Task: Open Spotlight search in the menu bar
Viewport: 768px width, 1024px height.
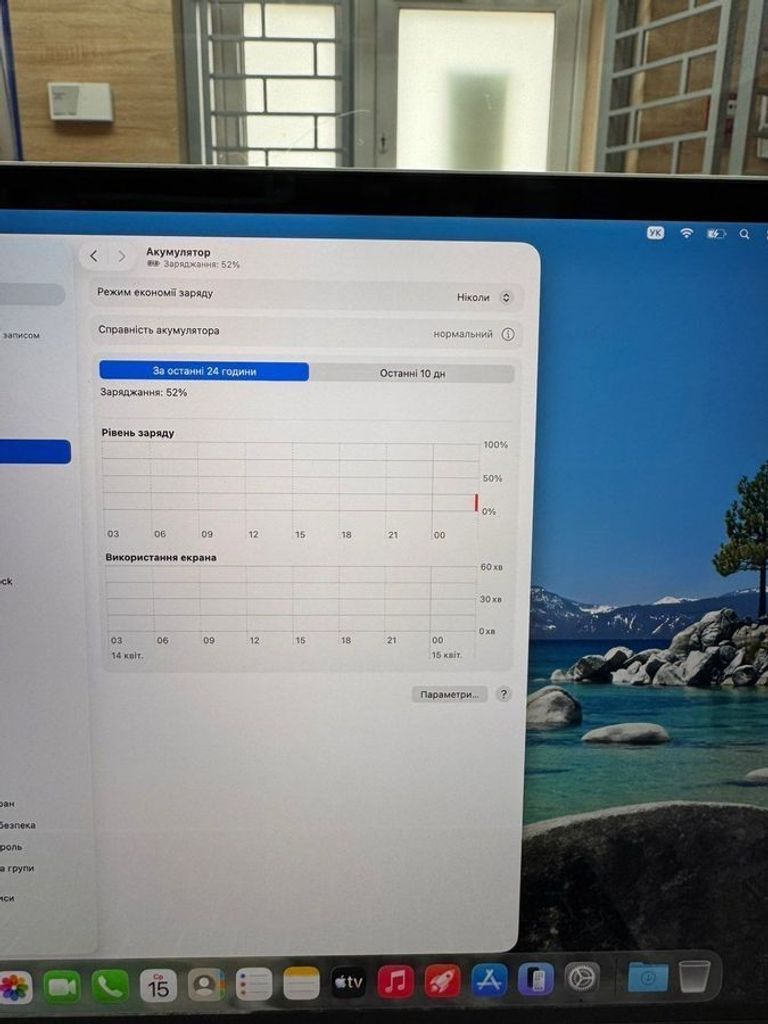Action: (744, 234)
